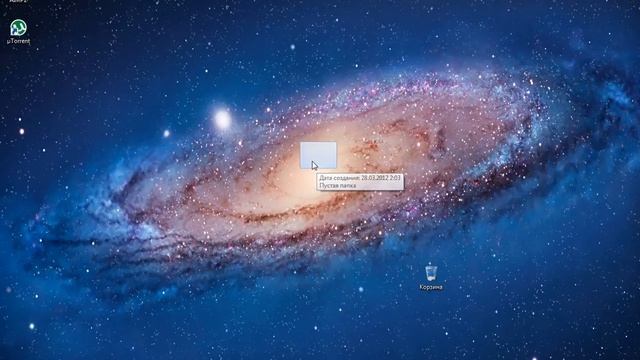
Task: Select the invisible folder highlighted at center
Action: pos(318,155)
